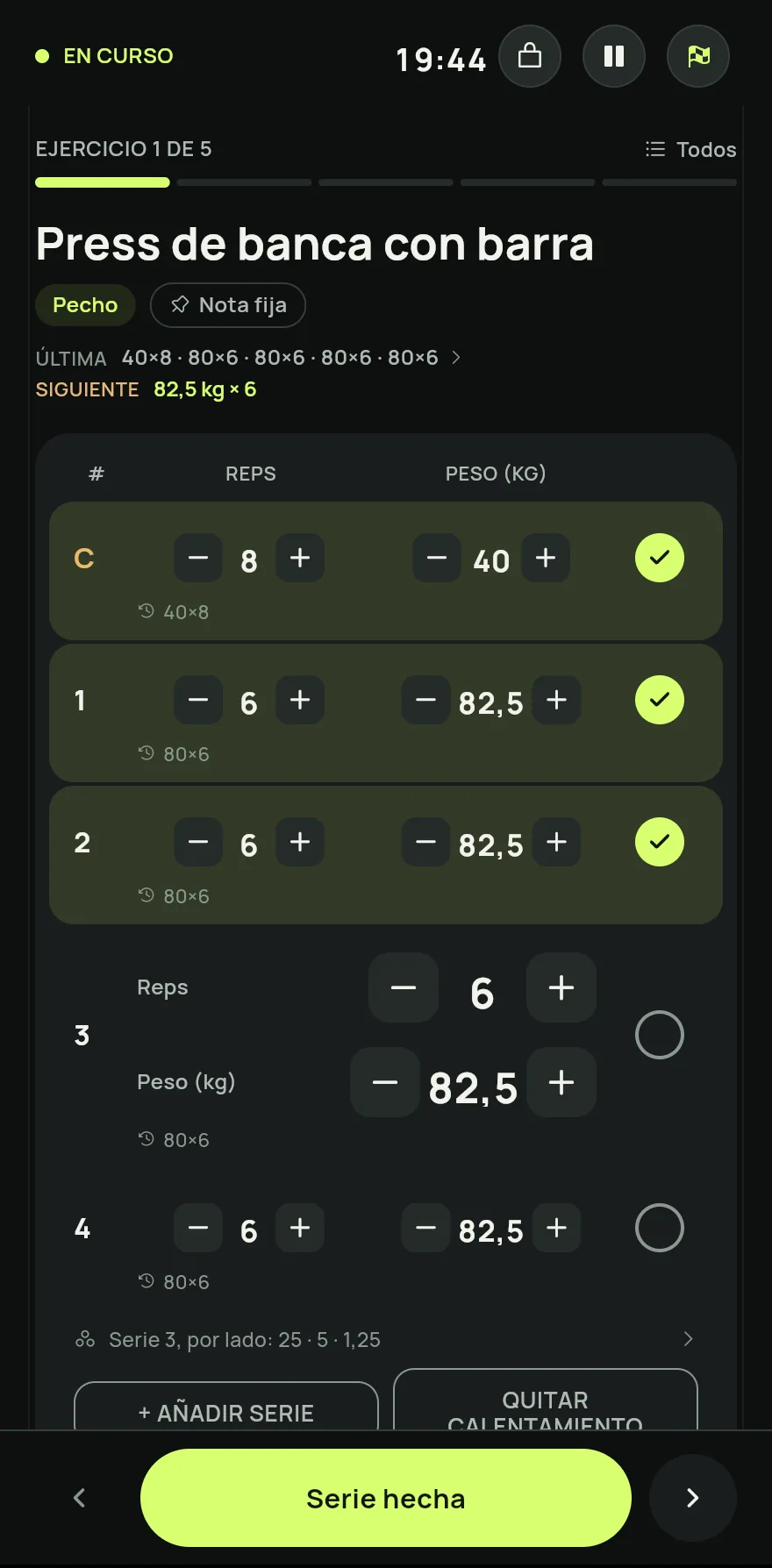Go back to previous exercise arrow

(79, 1498)
